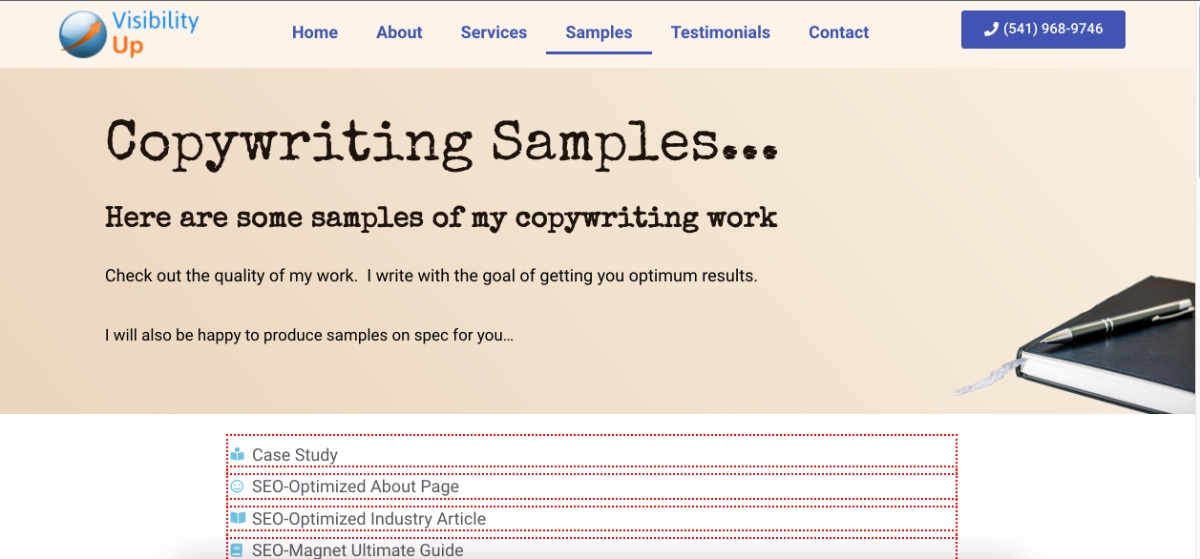Image resolution: width=1200 pixels, height=559 pixels.
Task: Open the About menu item
Action: coord(399,32)
